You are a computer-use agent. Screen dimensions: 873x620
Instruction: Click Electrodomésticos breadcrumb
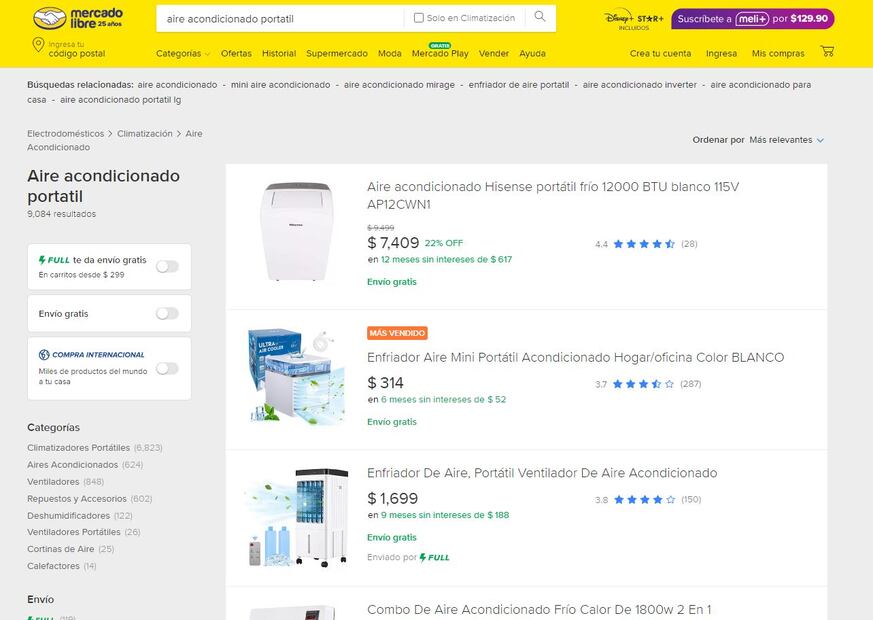coord(66,134)
